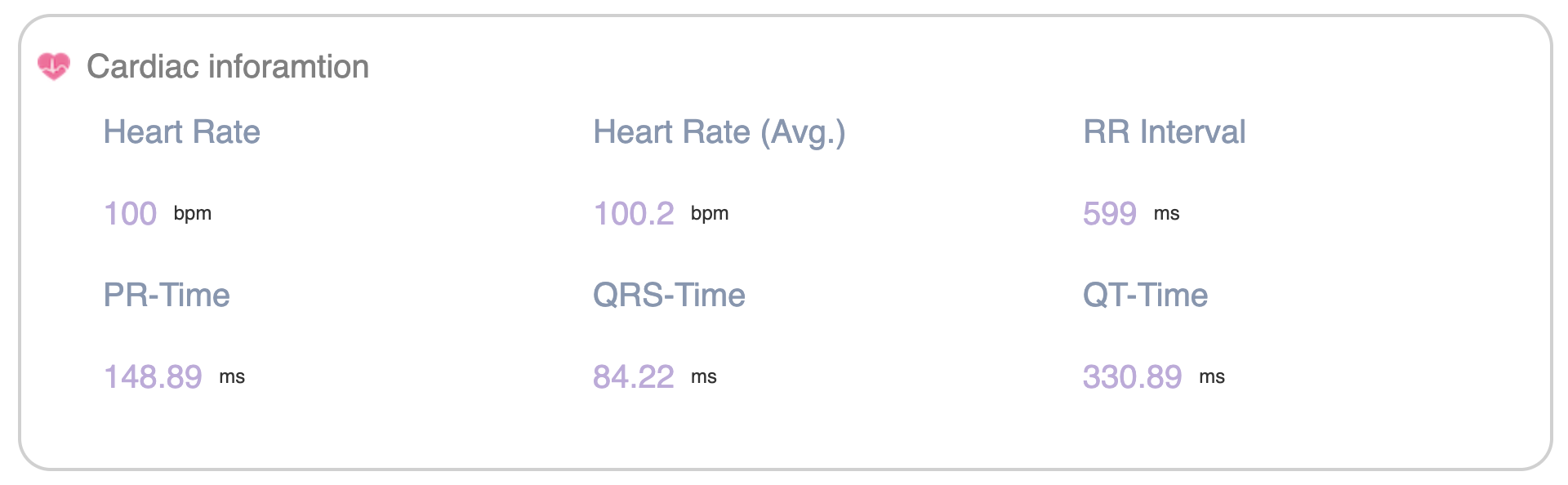Select the RR Interval label
The image size is (1568, 485).
tap(1164, 131)
